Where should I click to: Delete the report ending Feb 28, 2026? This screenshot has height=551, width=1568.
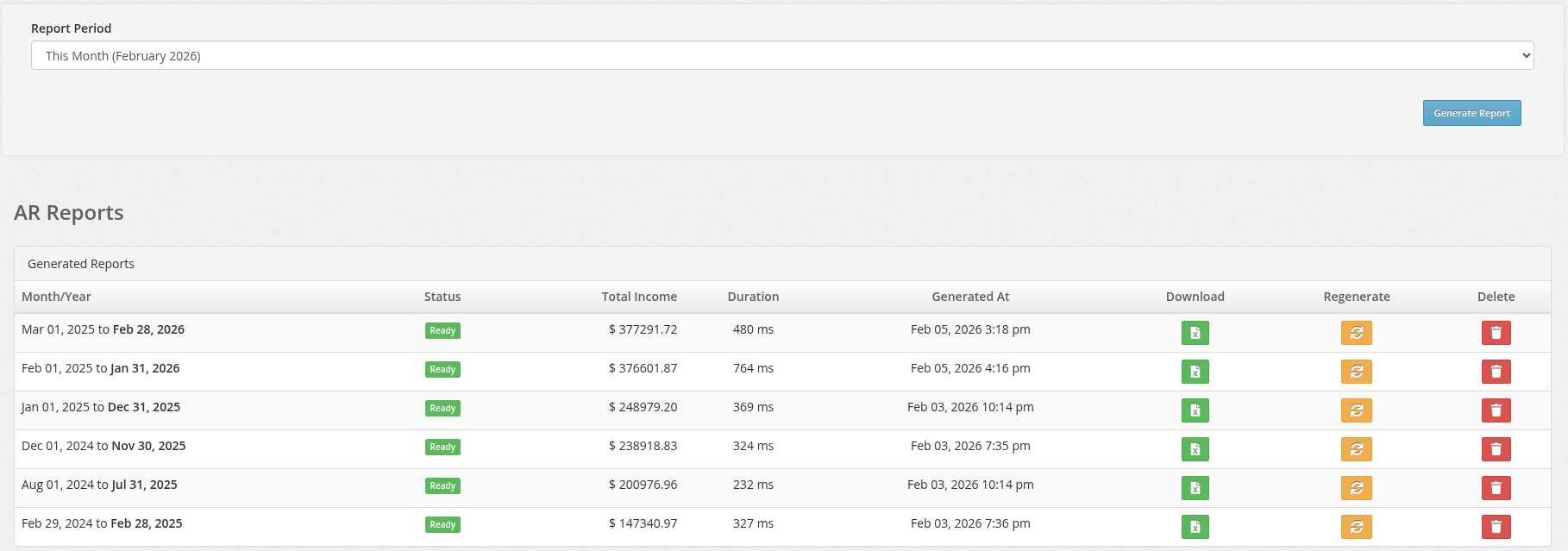tap(1496, 333)
